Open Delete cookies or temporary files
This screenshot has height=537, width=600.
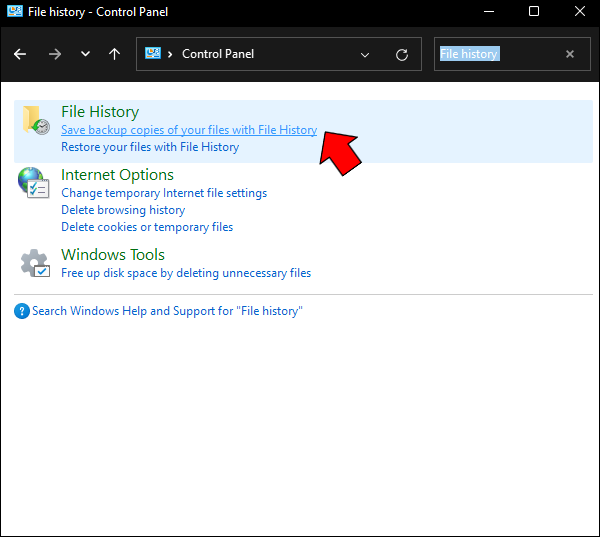(147, 227)
